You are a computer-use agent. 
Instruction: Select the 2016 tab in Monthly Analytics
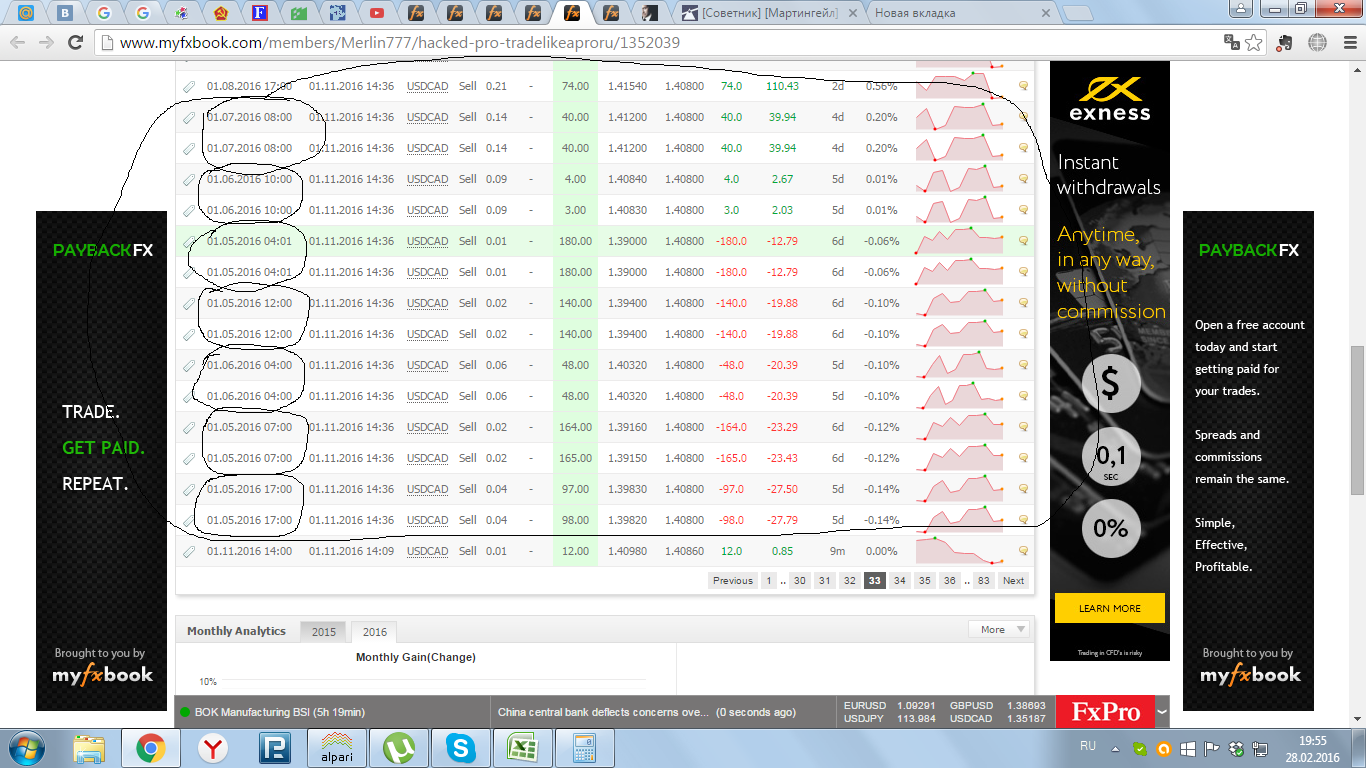[374, 632]
